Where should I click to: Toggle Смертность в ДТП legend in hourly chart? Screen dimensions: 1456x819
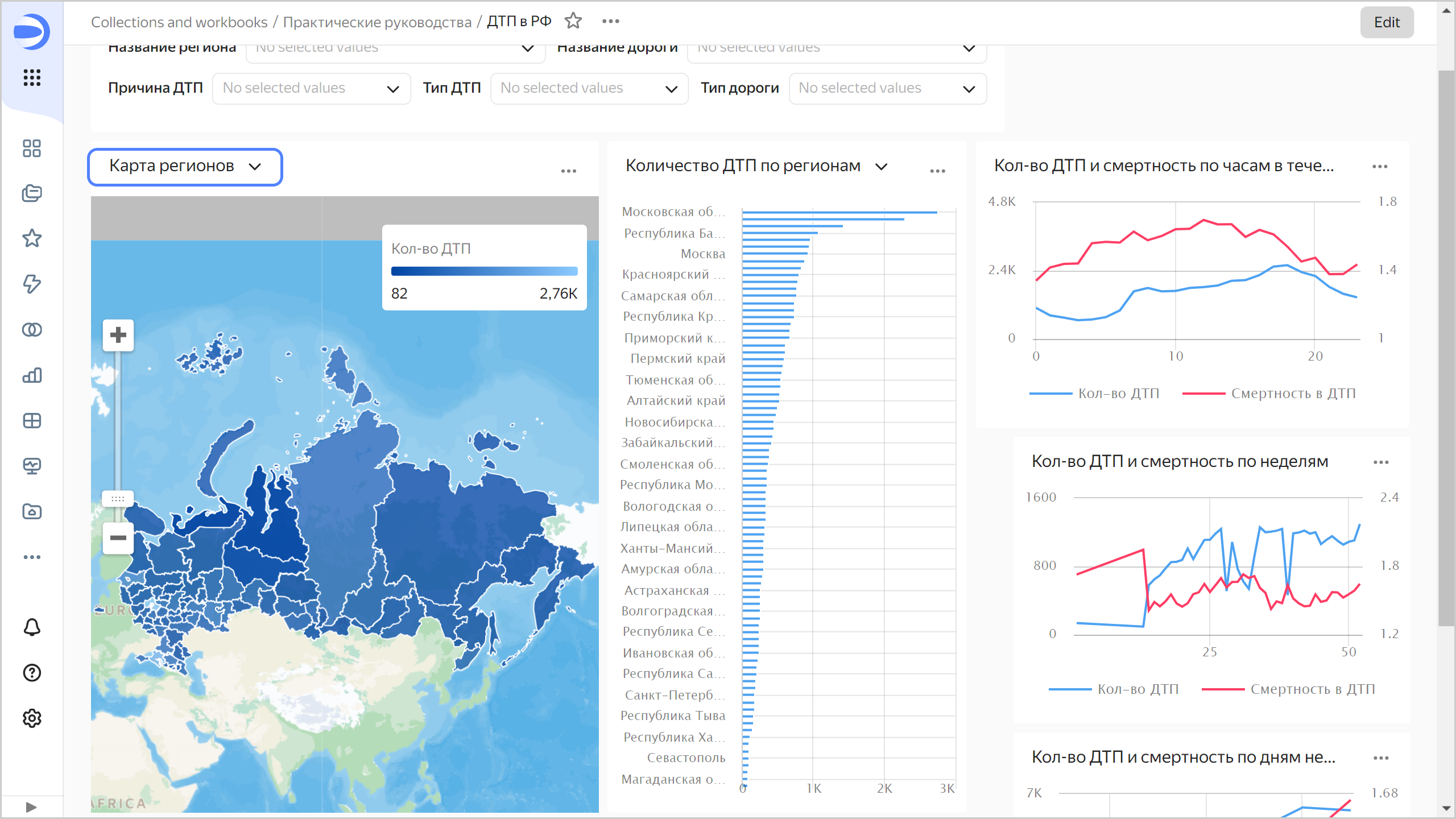point(1293,394)
